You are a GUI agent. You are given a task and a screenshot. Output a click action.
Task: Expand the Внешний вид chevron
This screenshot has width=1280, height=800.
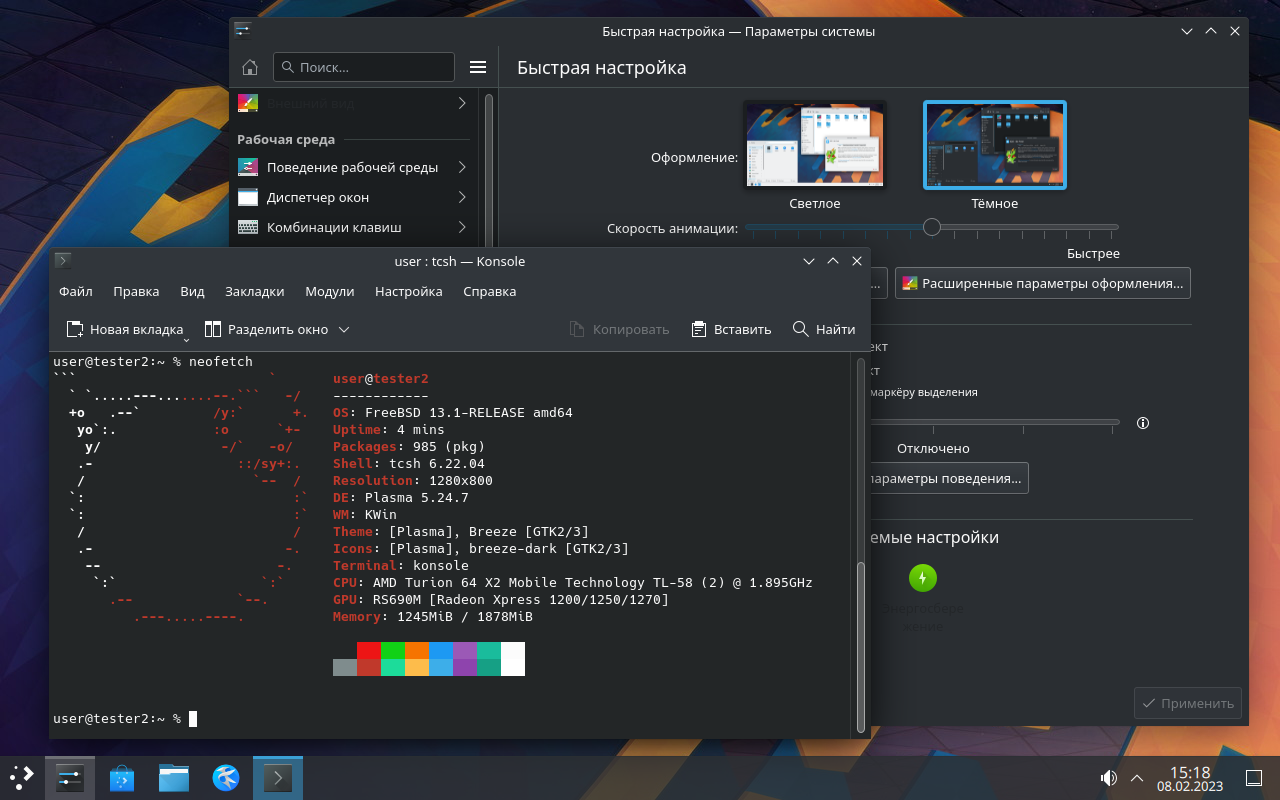[462, 103]
